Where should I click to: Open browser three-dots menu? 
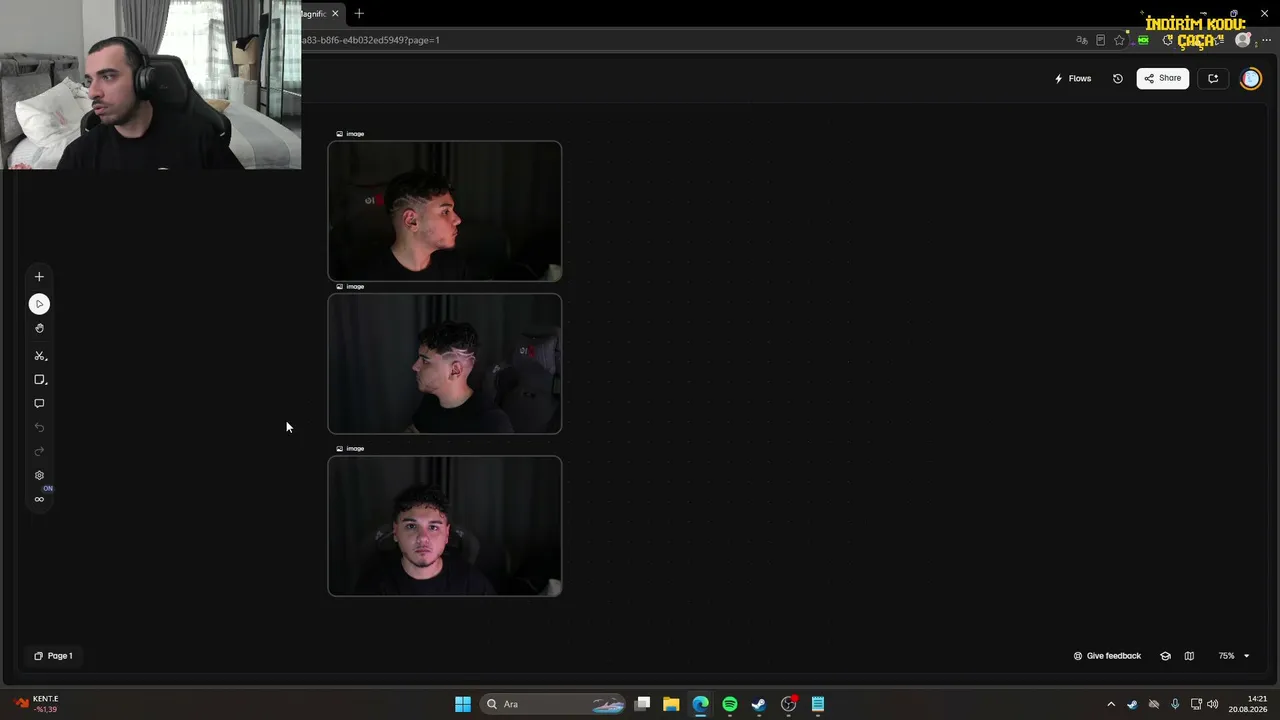pyautogui.click(x=1266, y=40)
